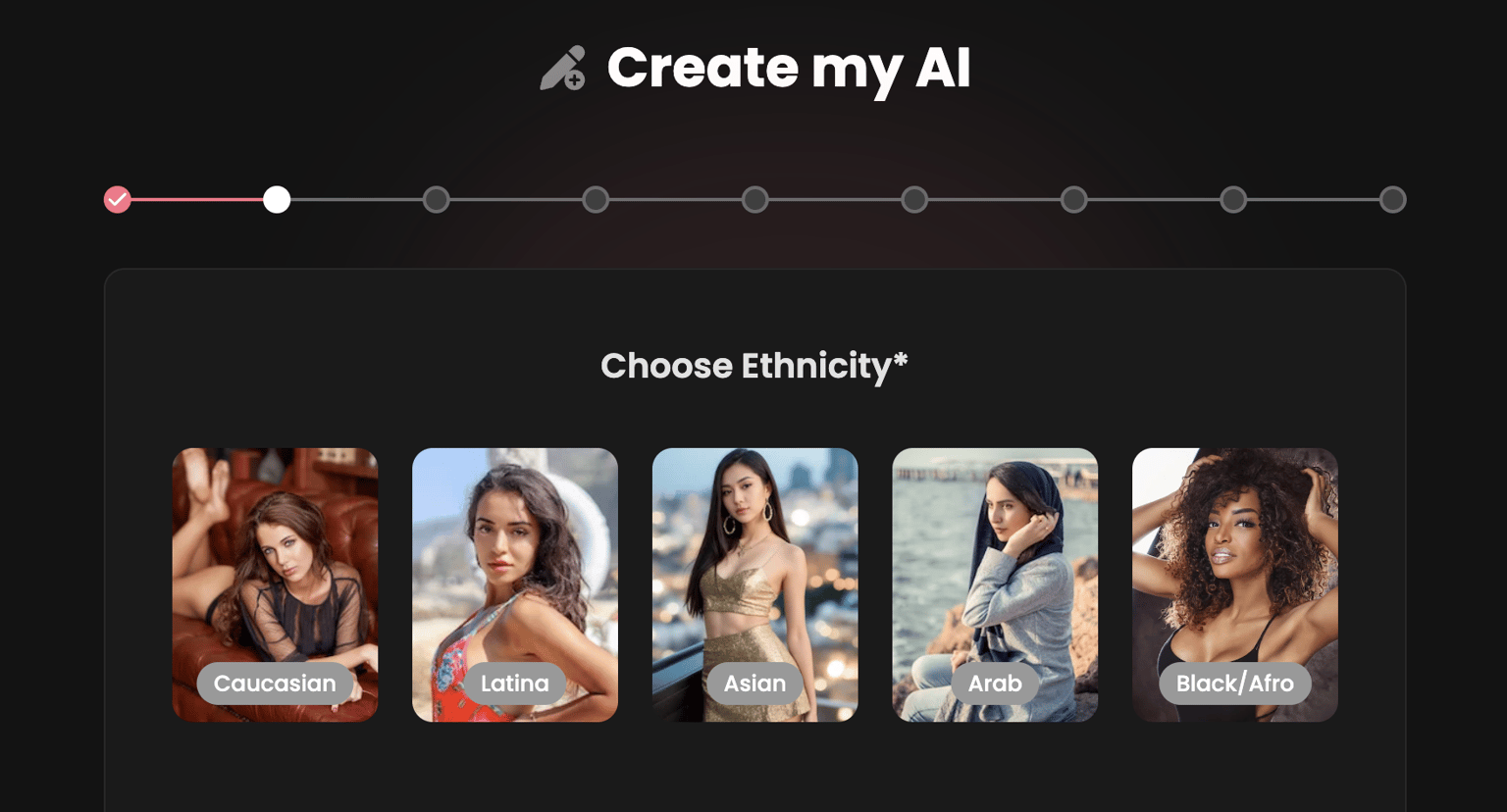The image size is (1507, 812).
Task: Choose the Arab ethnicity card
Action: tap(995, 584)
